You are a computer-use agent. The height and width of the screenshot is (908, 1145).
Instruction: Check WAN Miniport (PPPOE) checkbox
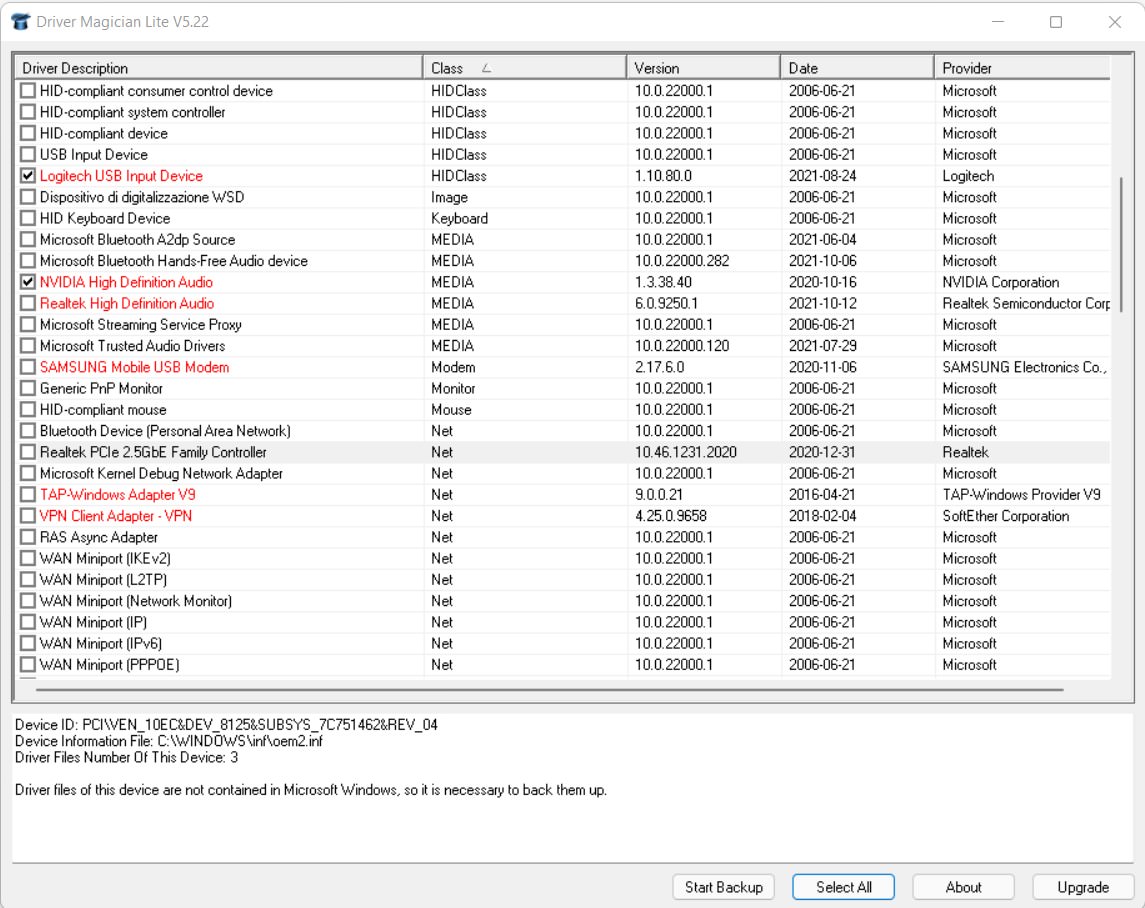[28, 665]
